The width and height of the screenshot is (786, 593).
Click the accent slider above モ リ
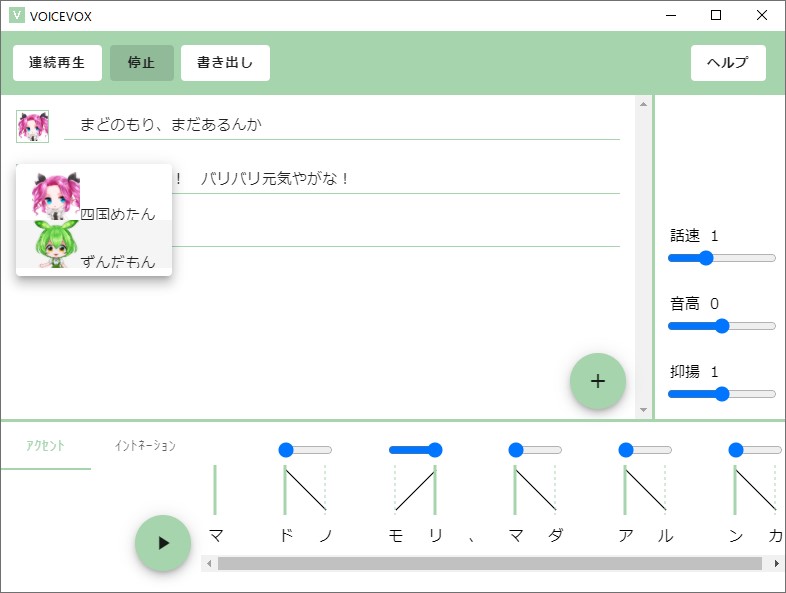coord(416,450)
